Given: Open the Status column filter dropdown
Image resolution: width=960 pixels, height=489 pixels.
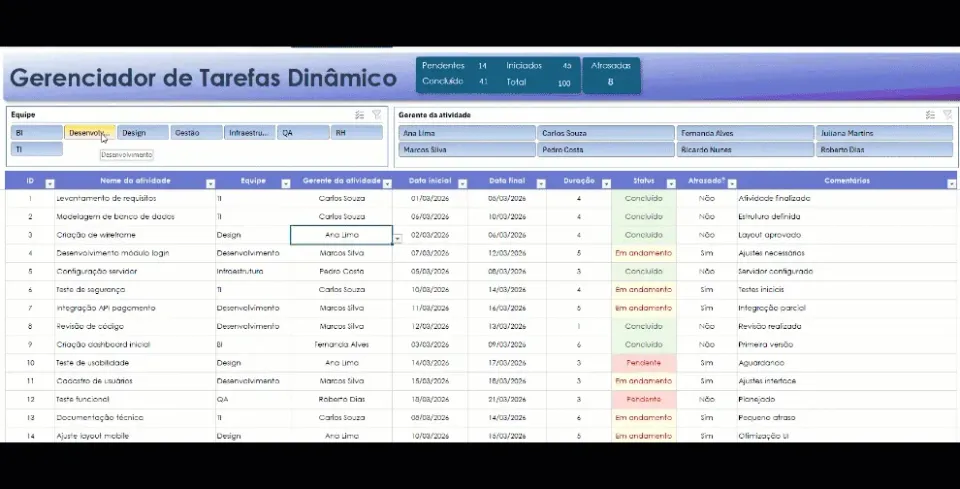Looking at the screenshot, I should tap(671, 184).
